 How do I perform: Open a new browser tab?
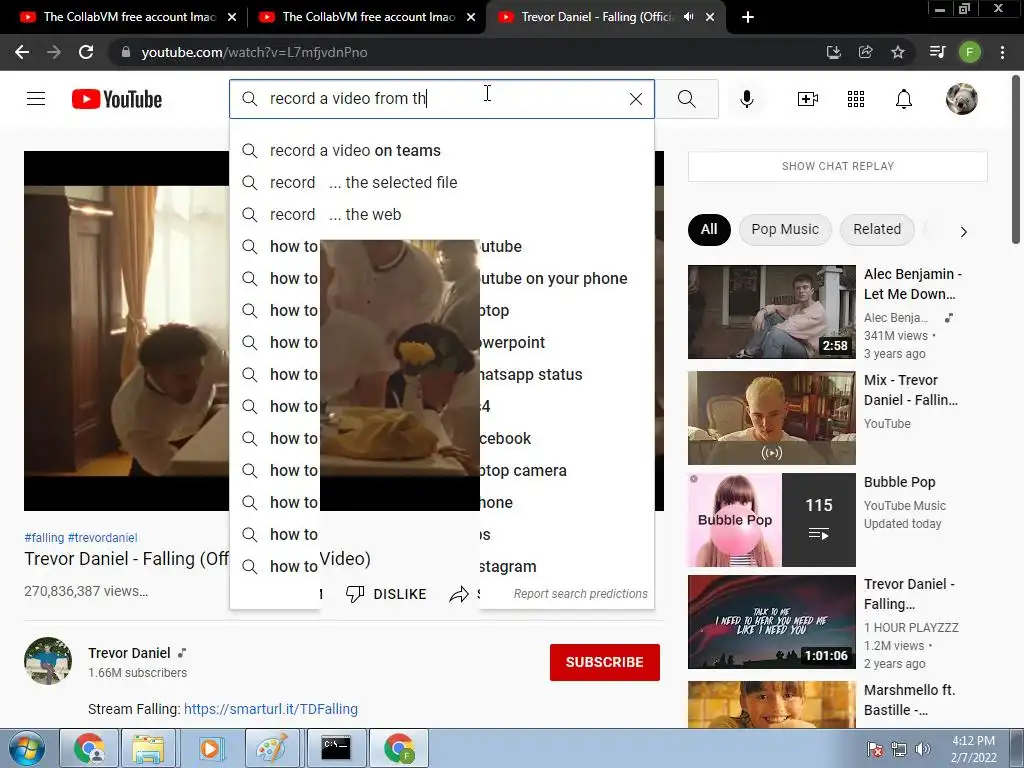pyautogui.click(x=748, y=17)
